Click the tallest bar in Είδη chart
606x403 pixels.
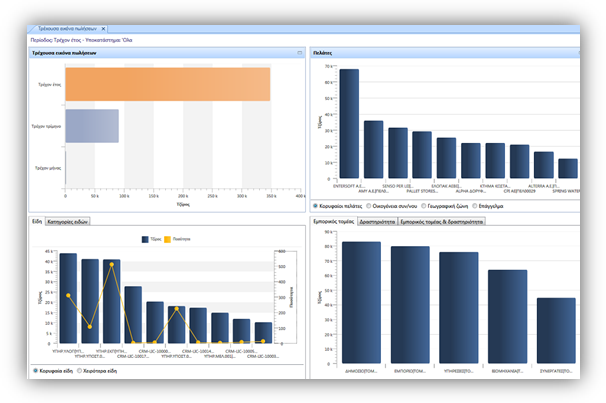click(x=68, y=298)
